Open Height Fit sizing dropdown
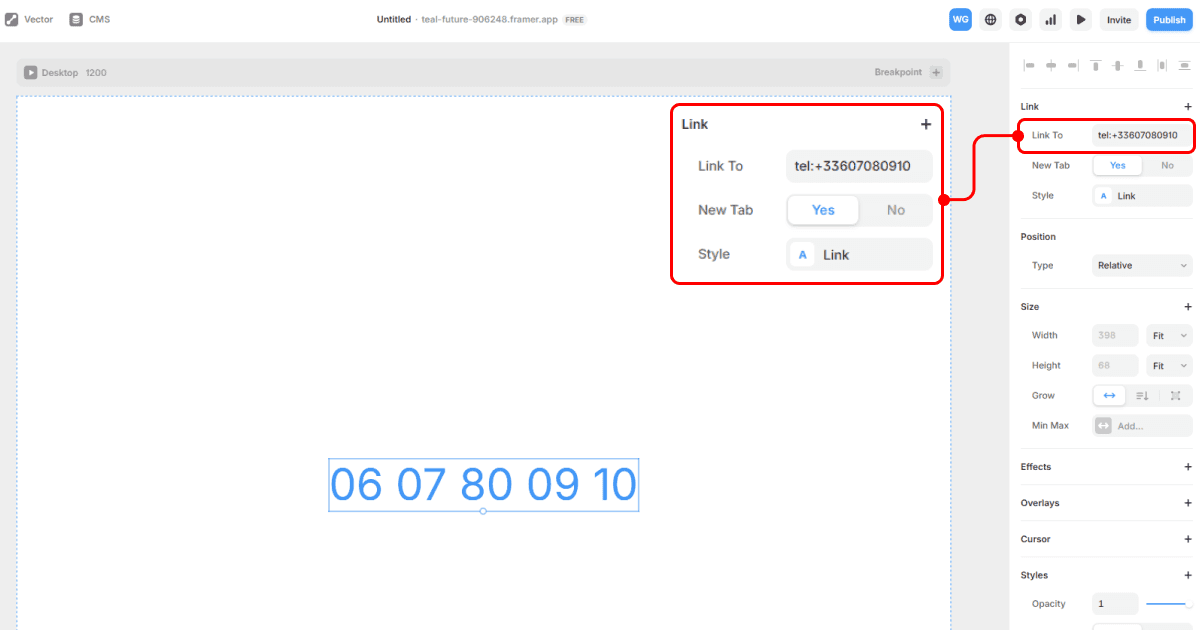This screenshot has height=630, width=1200. click(x=1169, y=365)
